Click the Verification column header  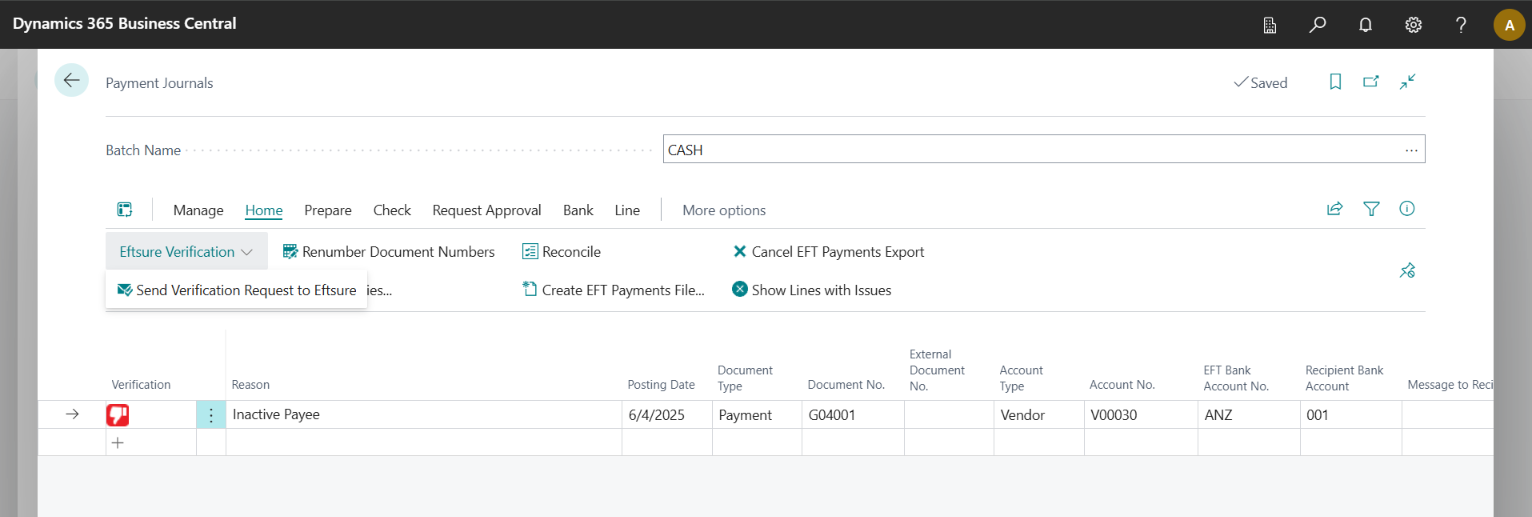pyautogui.click(x=141, y=385)
